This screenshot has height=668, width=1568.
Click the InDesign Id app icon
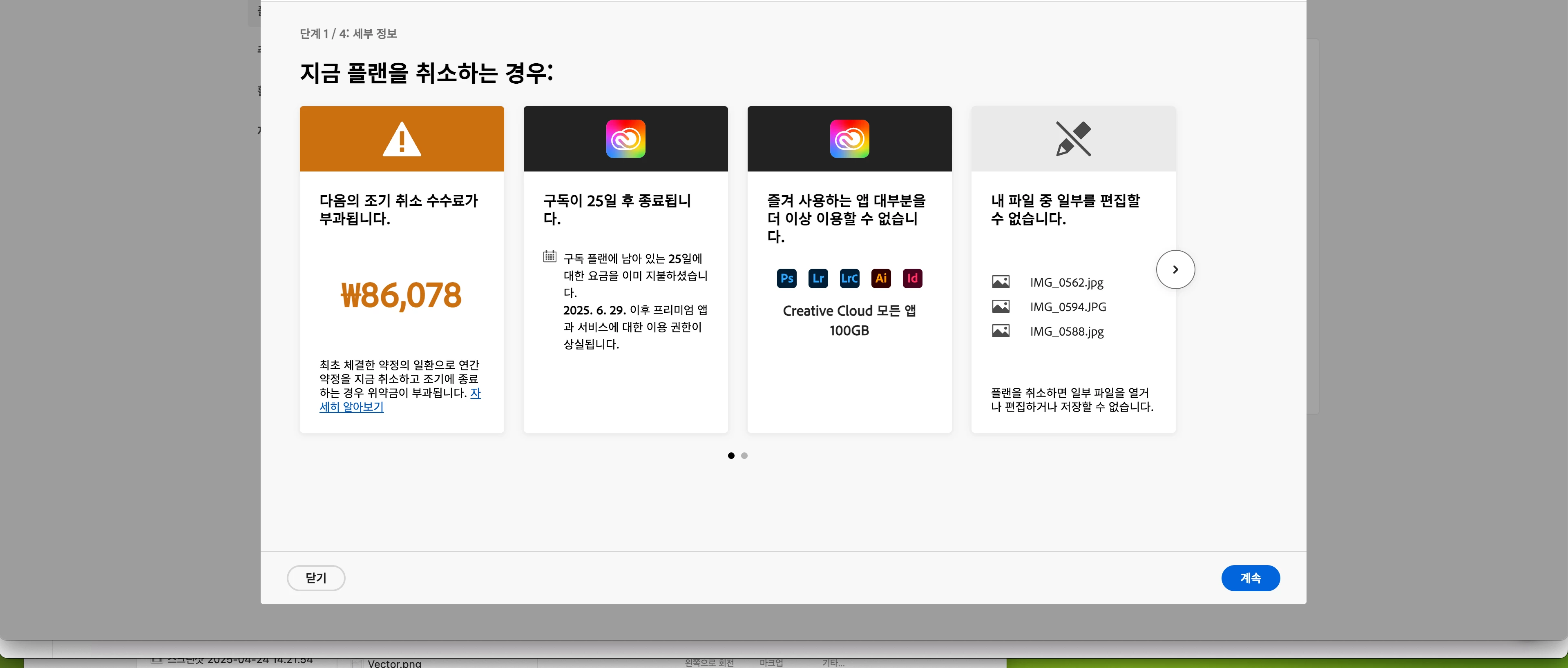click(912, 278)
